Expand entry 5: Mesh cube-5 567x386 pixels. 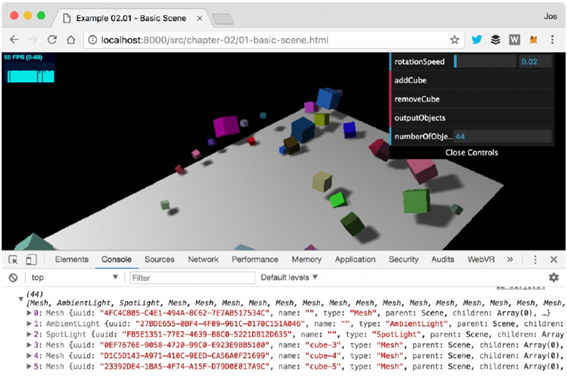pyautogui.click(x=29, y=366)
